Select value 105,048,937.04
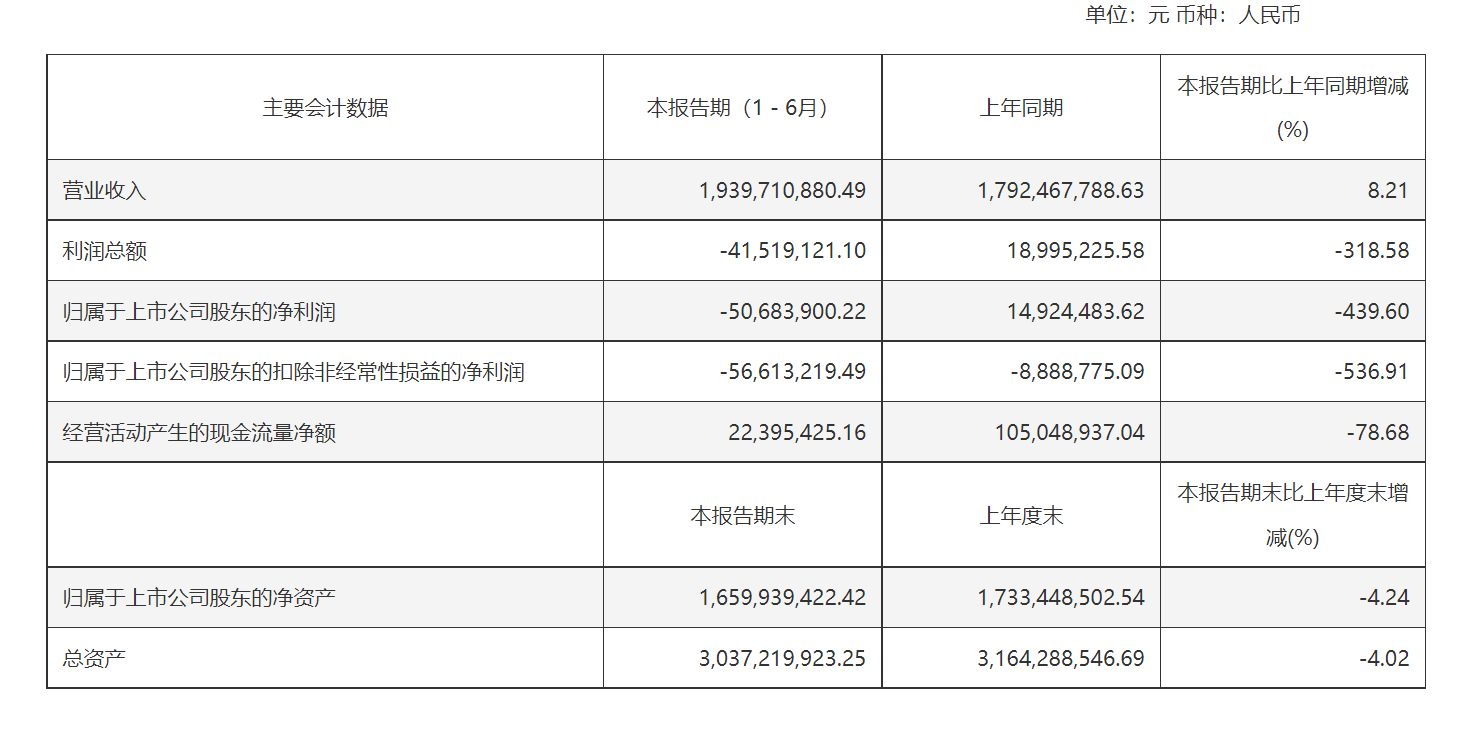This screenshot has height=732, width=1482. point(1070,433)
